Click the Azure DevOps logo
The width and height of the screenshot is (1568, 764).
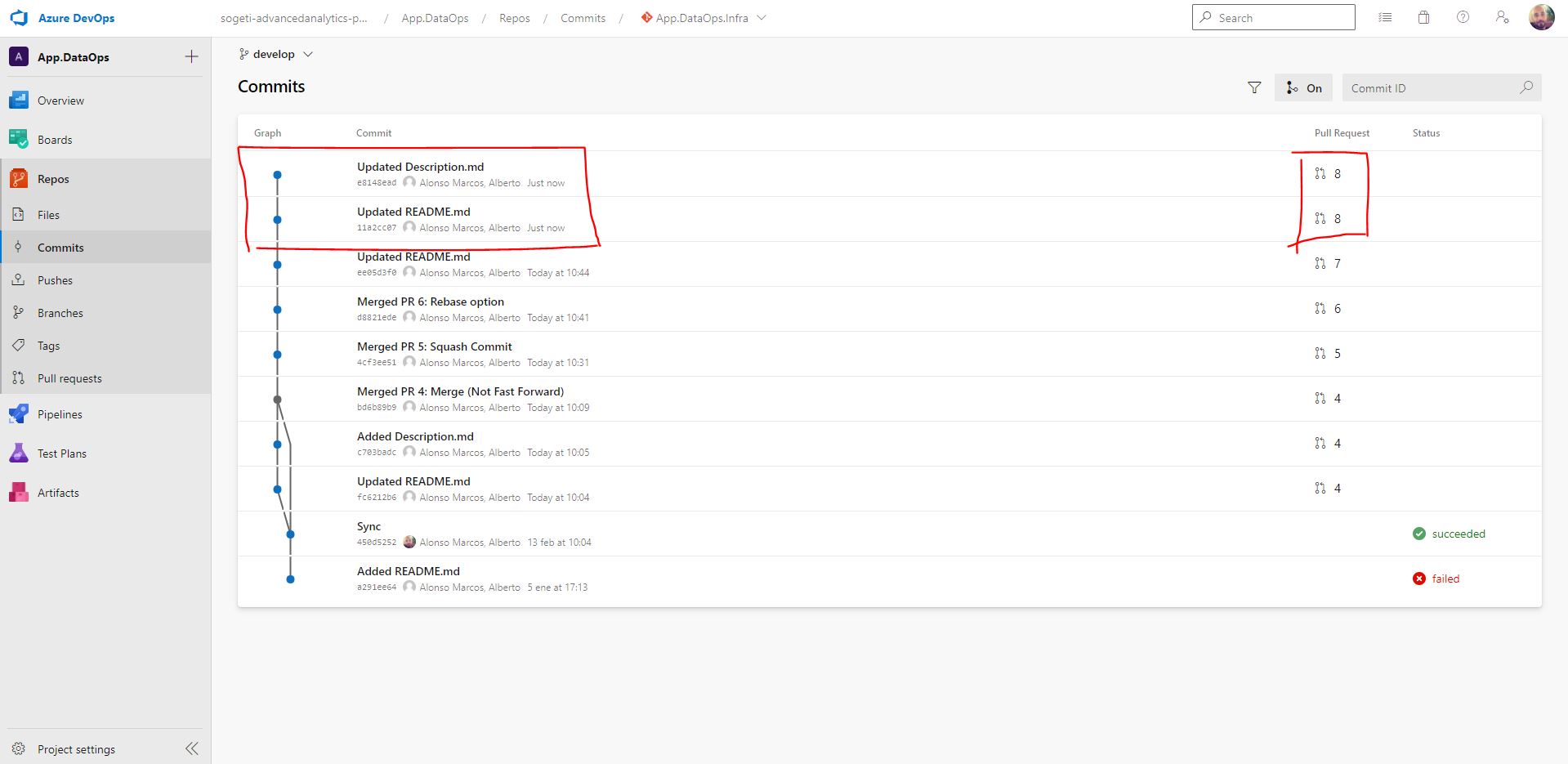(18, 17)
